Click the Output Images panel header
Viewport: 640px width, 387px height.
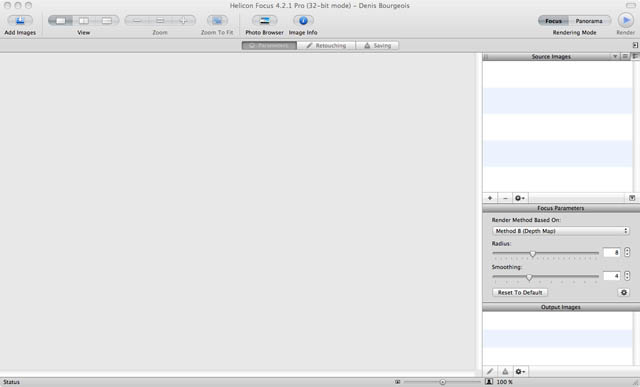561,307
